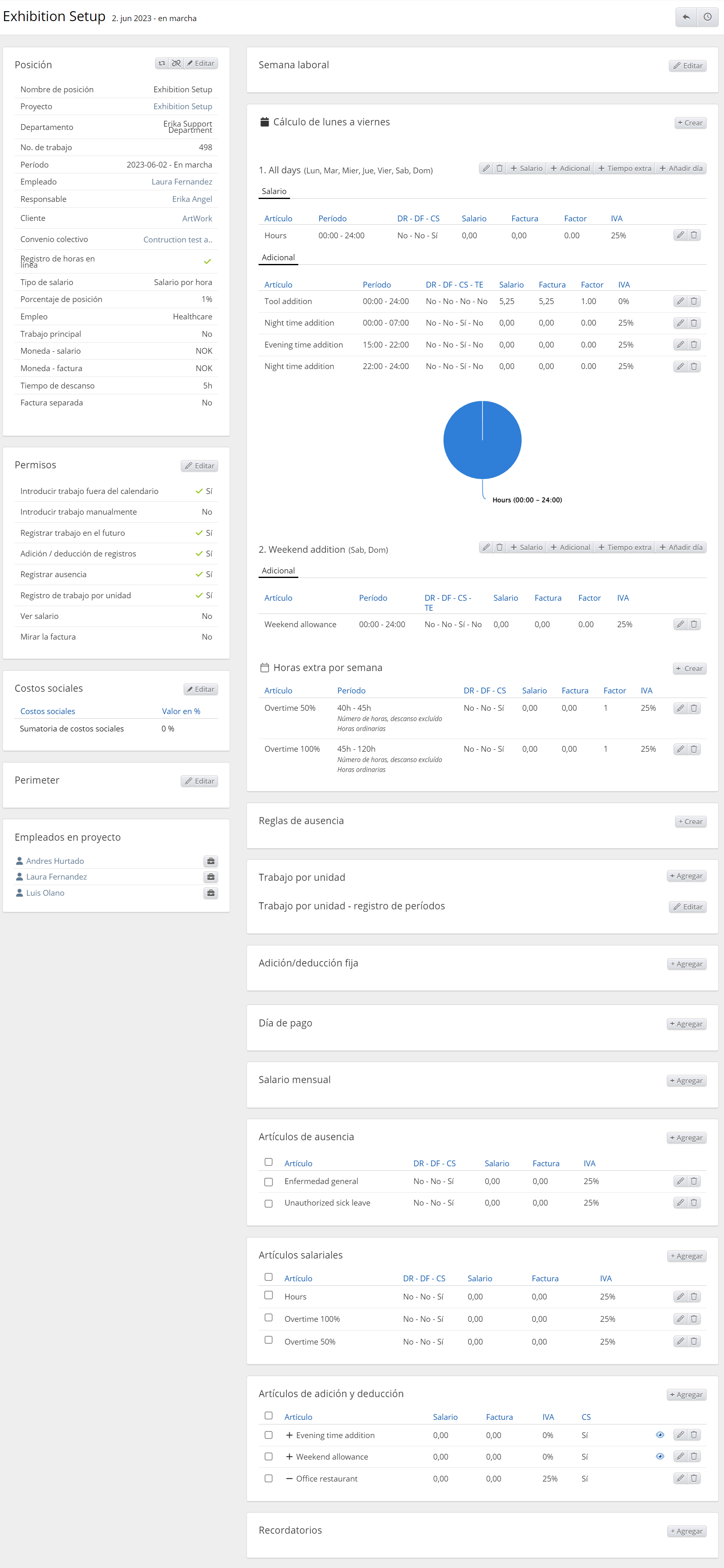
Task: Click the unlink icon in Posición panel
Action: point(176,63)
